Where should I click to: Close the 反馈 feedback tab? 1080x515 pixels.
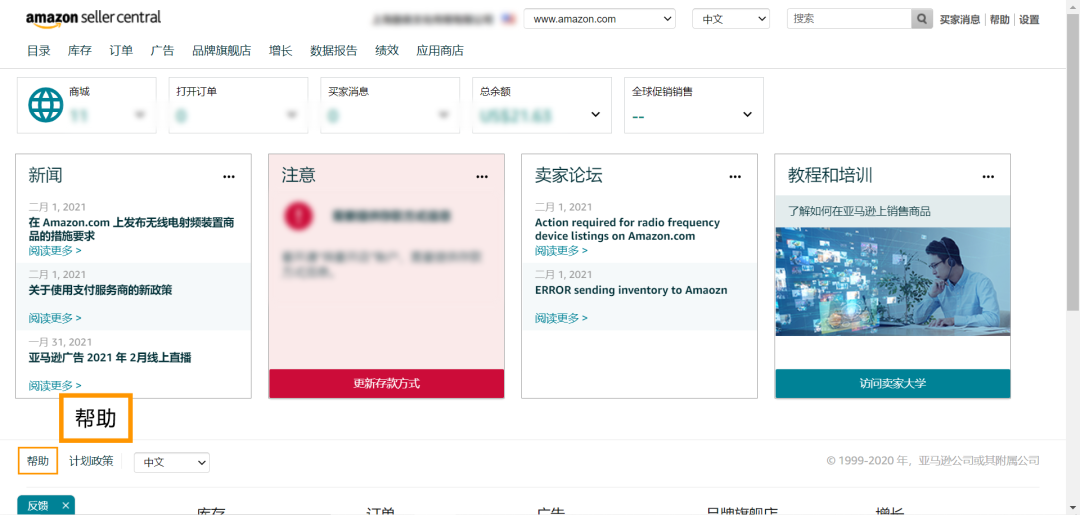click(65, 505)
